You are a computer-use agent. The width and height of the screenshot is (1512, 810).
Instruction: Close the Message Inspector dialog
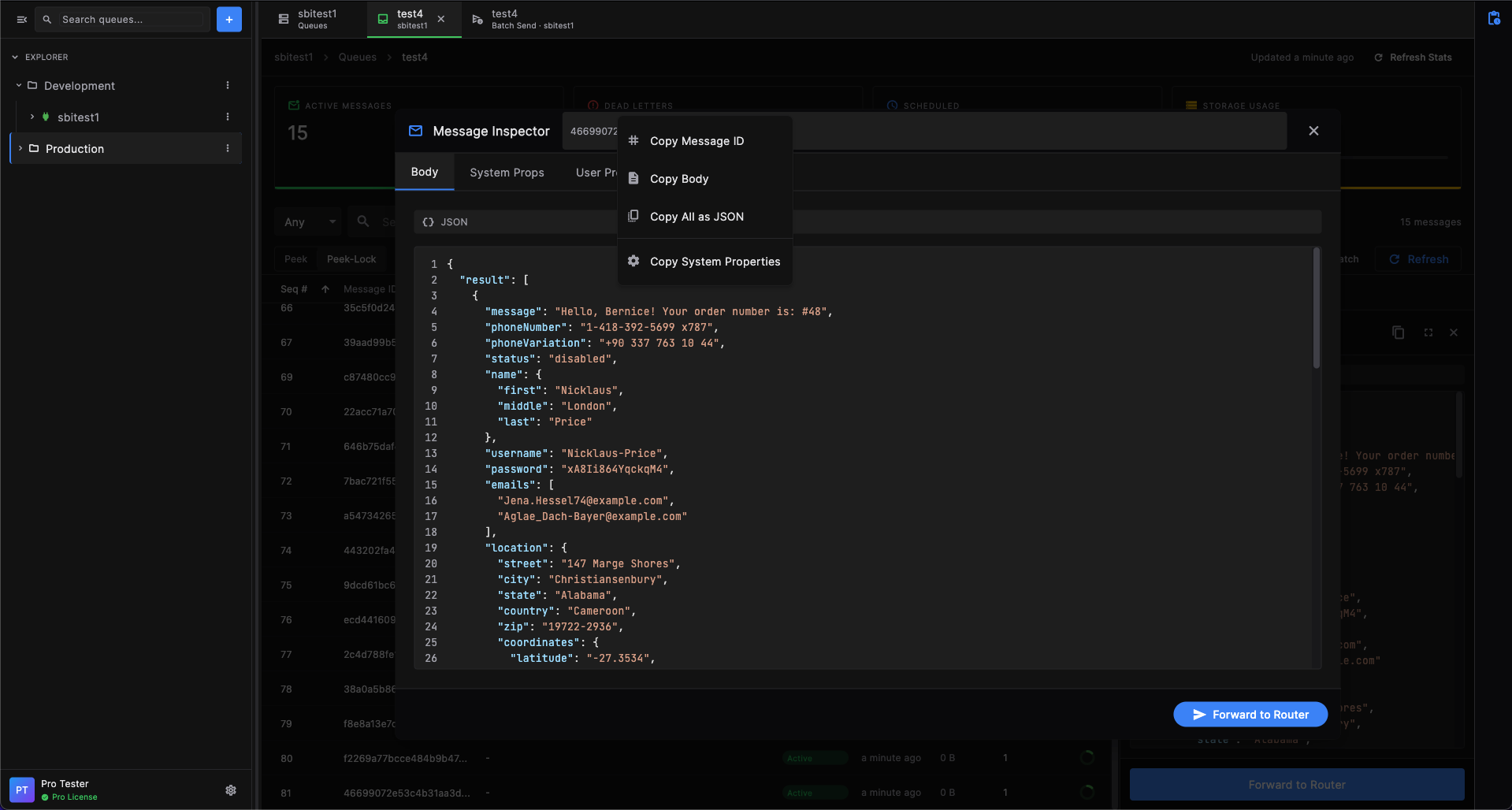pyautogui.click(x=1313, y=131)
